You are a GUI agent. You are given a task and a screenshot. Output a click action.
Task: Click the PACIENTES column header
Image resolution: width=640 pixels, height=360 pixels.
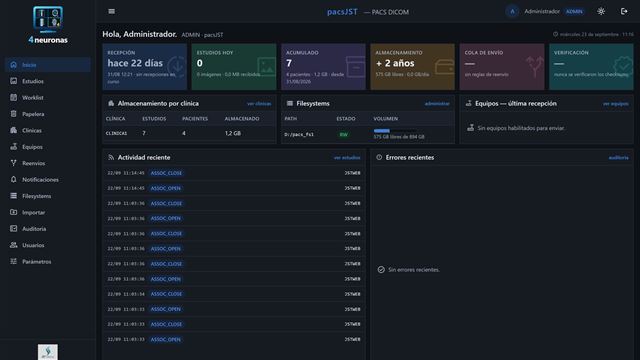pos(195,119)
